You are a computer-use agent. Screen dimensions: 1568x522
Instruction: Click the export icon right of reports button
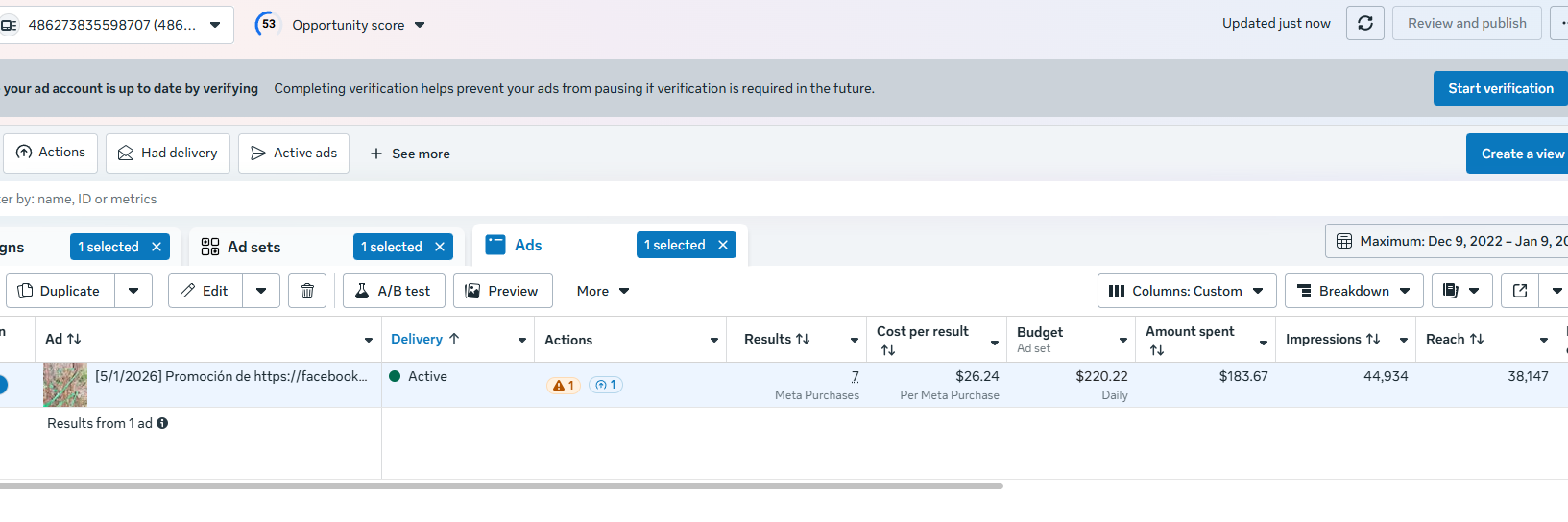click(1520, 291)
